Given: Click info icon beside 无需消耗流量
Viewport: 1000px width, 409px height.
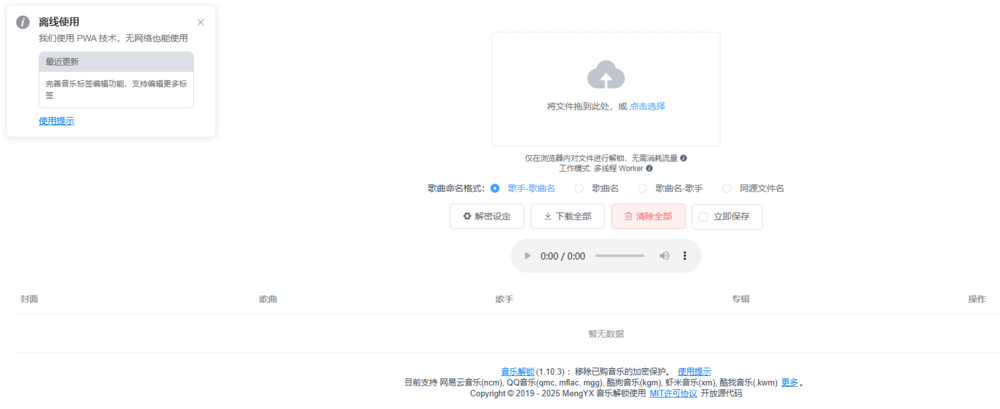Looking at the screenshot, I should [x=684, y=158].
